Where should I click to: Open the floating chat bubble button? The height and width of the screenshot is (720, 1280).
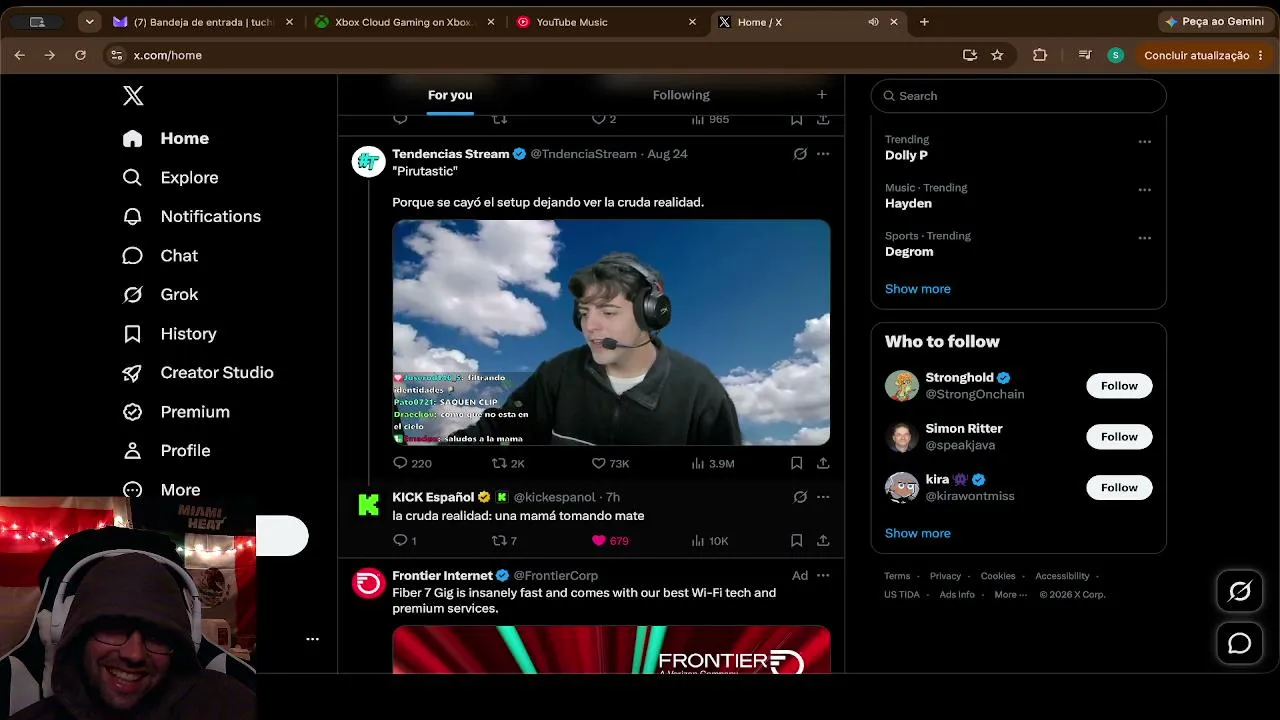pos(1239,643)
